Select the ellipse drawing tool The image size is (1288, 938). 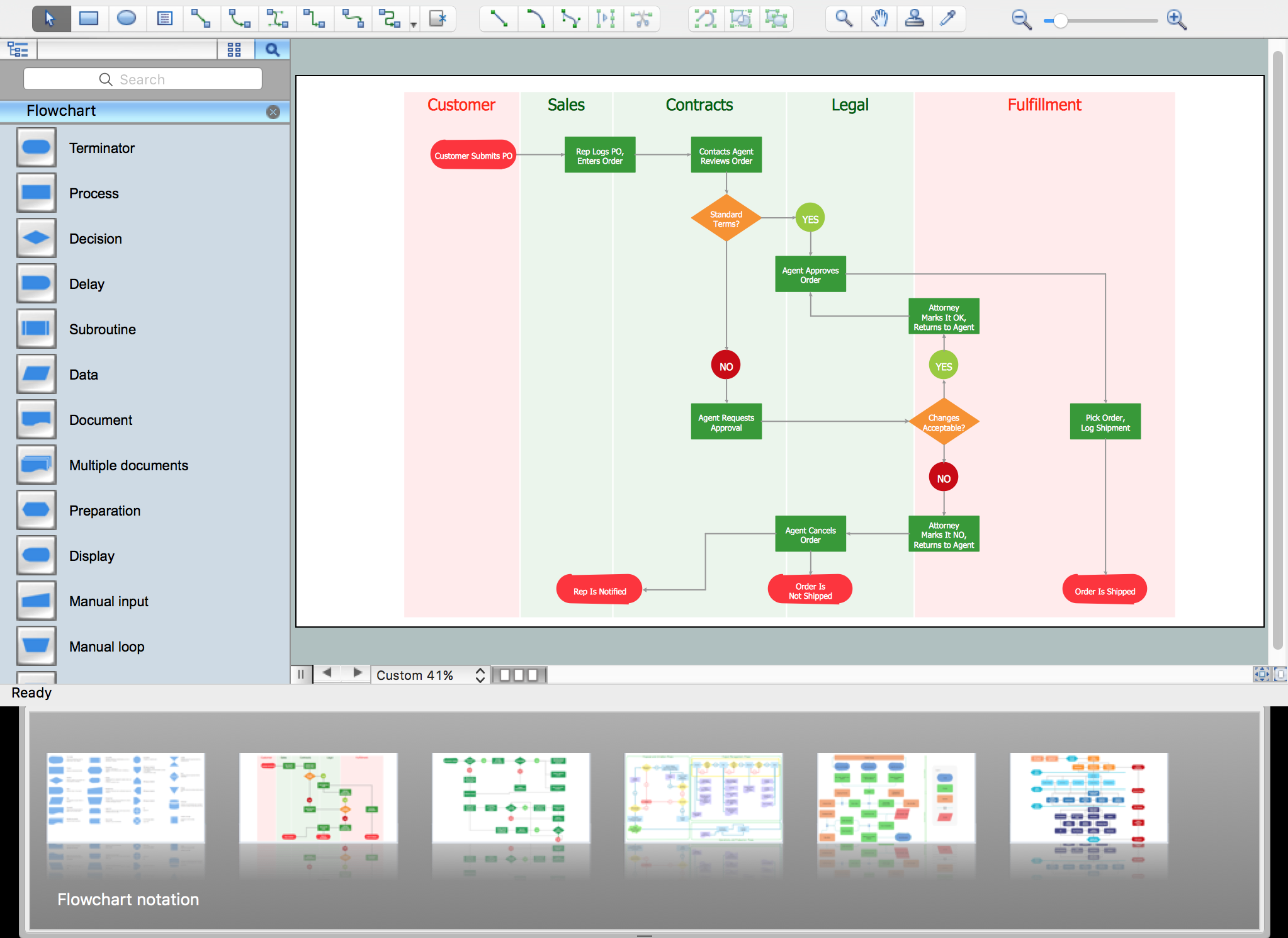[x=127, y=19]
